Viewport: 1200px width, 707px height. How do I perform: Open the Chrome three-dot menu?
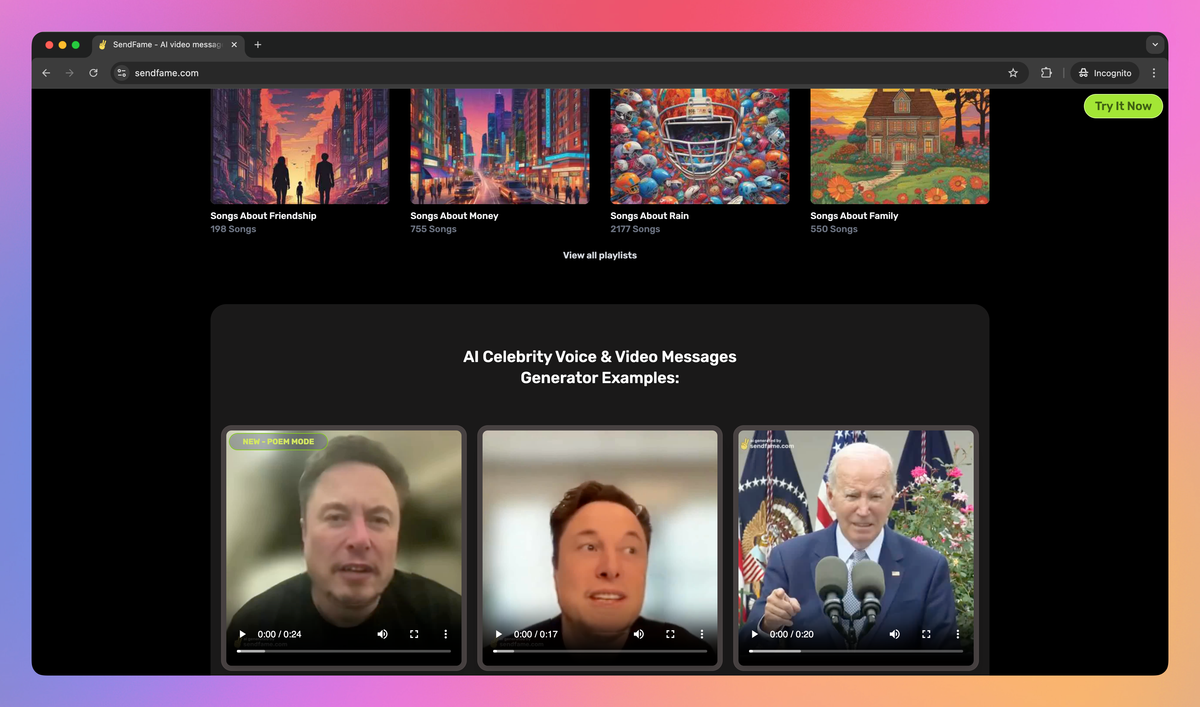point(1154,73)
